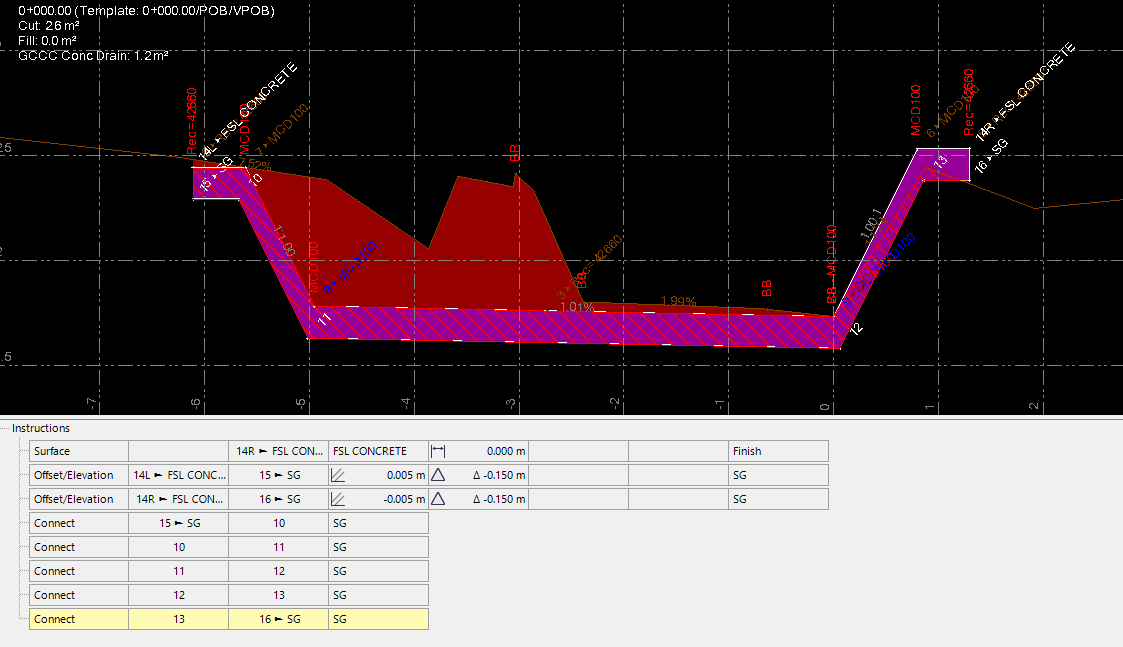
Task: Click the delta triangle icon in the 16 ► SG row
Action: 438,499
